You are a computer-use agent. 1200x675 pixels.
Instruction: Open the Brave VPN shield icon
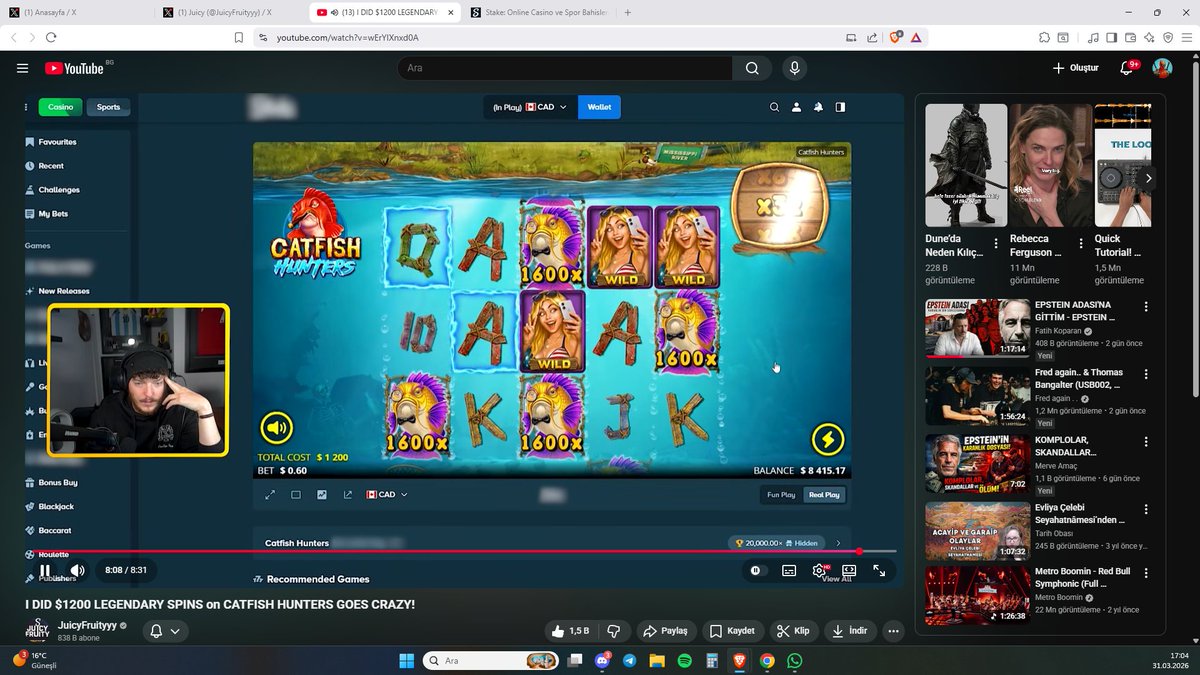coord(1167,37)
